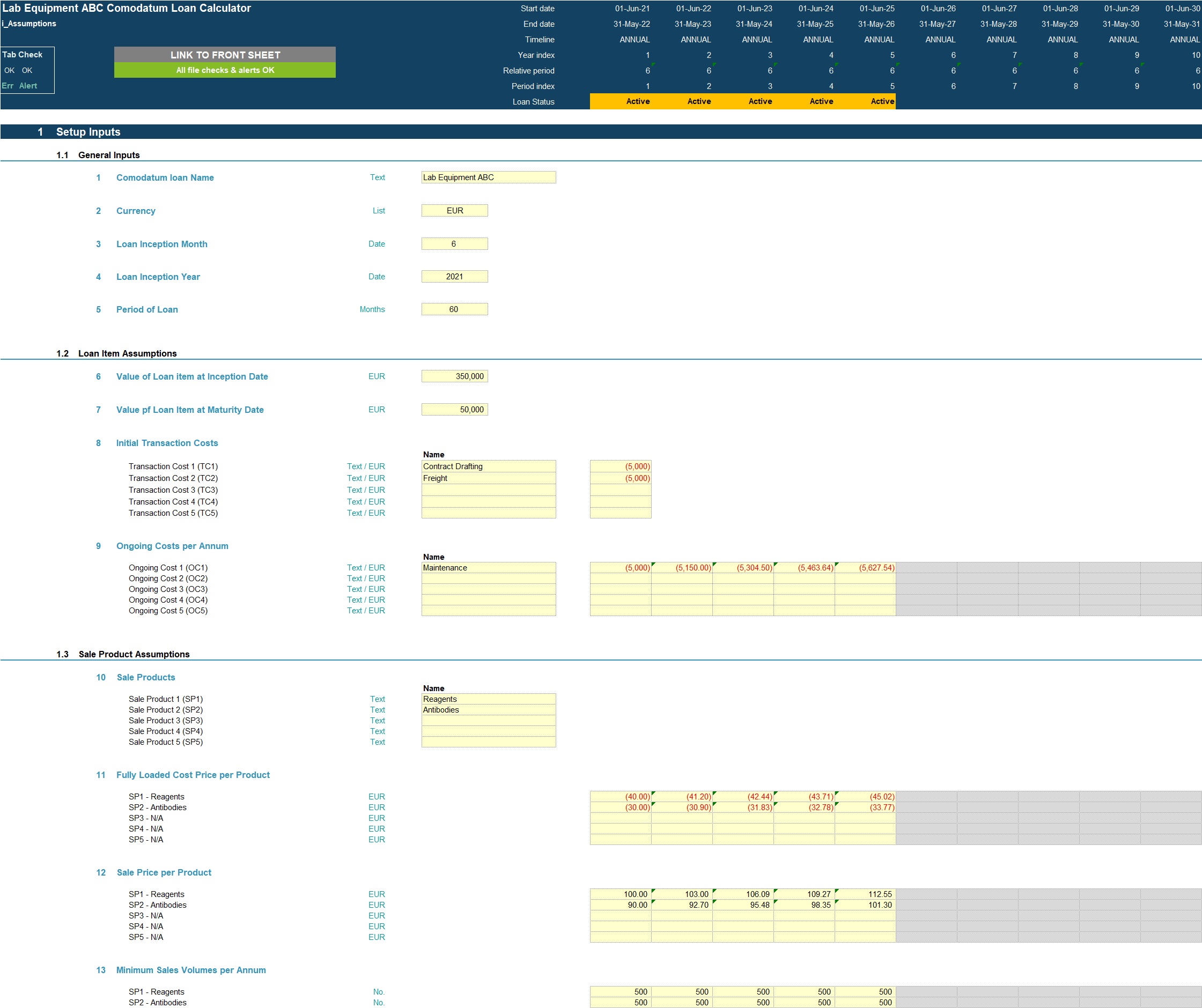Select Value of Loan item cell 350,000
The width and height of the screenshot is (1202, 1008).
click(x=454, y=376)
